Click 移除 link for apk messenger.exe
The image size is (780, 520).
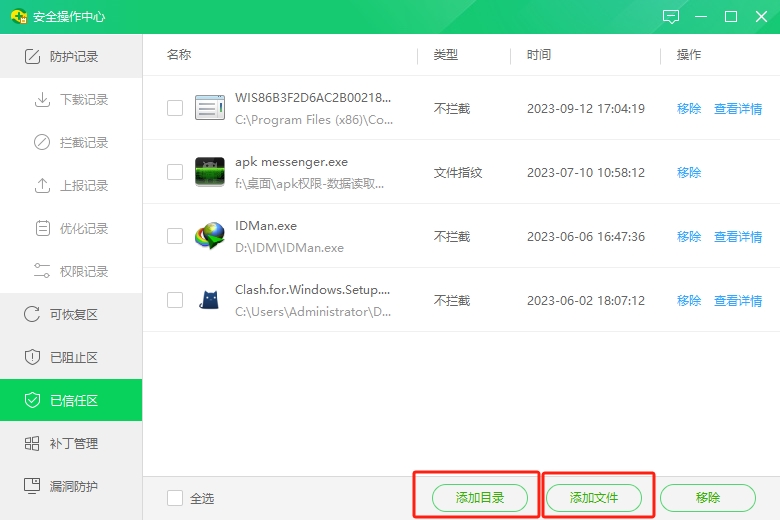tap(689, 173)
